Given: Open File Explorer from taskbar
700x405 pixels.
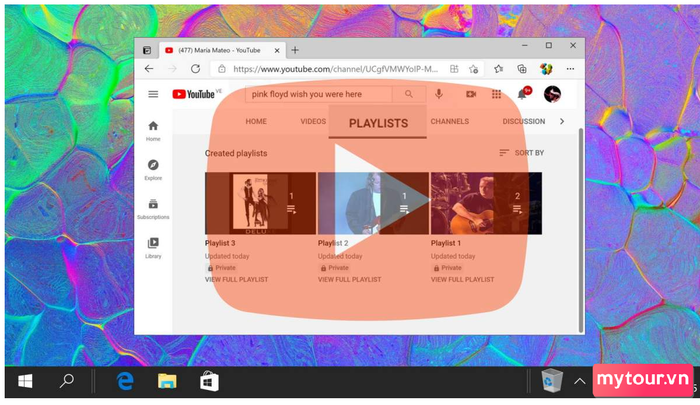Looking at the screenshot, I should click(x=167, y=382).
